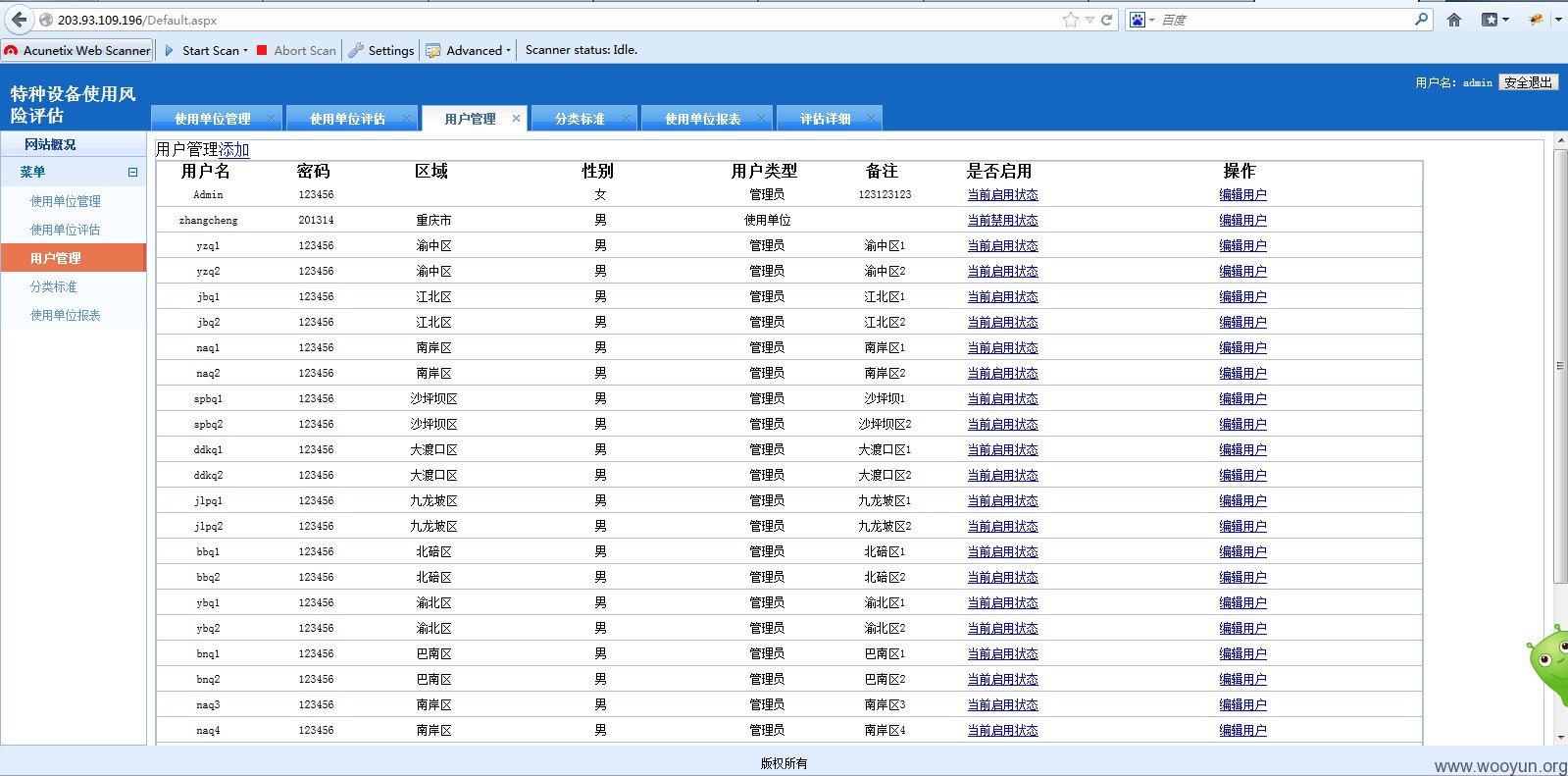Close the 使用单位评估 tab with its X

pyautogui.click(x=407, y=118)
